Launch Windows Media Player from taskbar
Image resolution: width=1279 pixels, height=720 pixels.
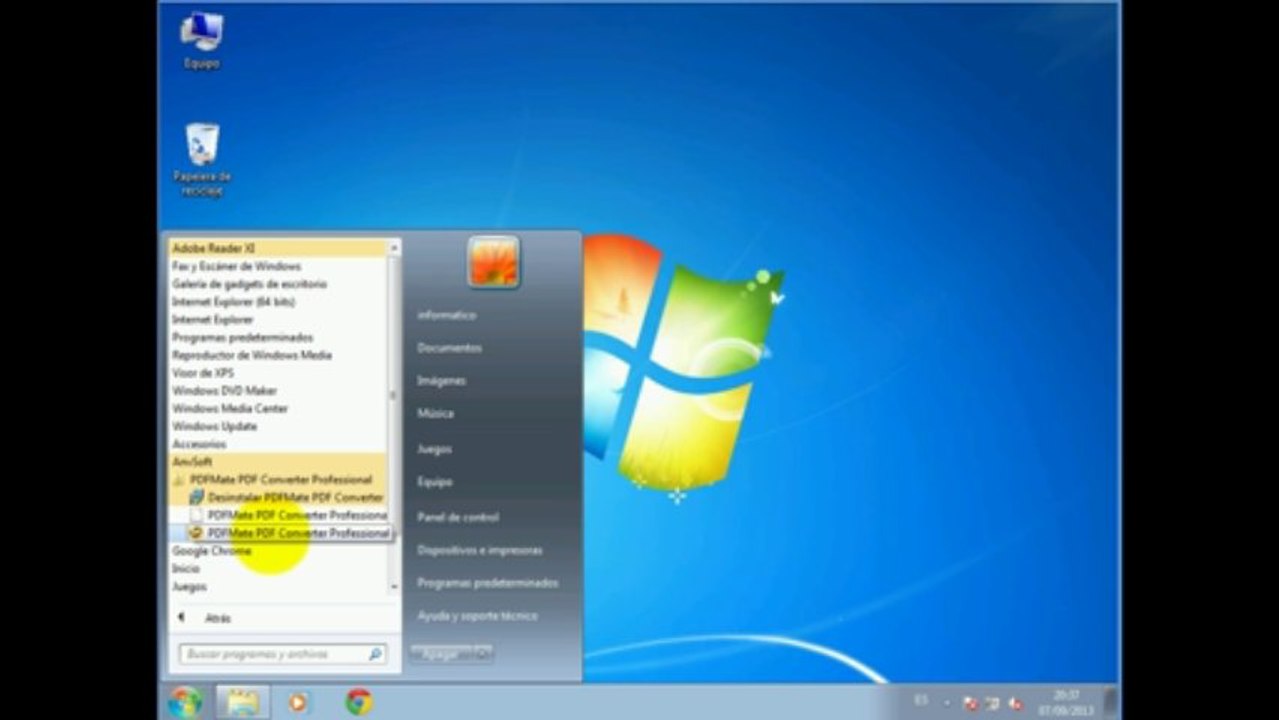297,702
